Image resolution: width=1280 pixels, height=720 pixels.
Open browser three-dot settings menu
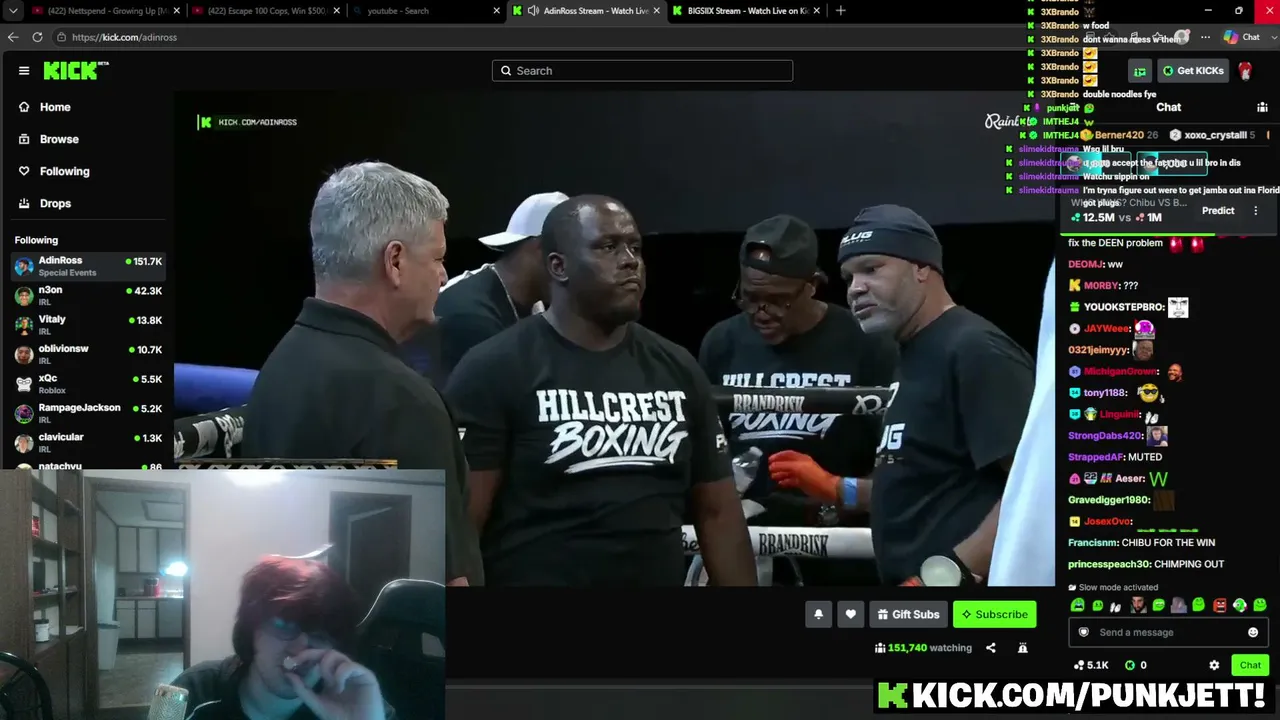1205,37
